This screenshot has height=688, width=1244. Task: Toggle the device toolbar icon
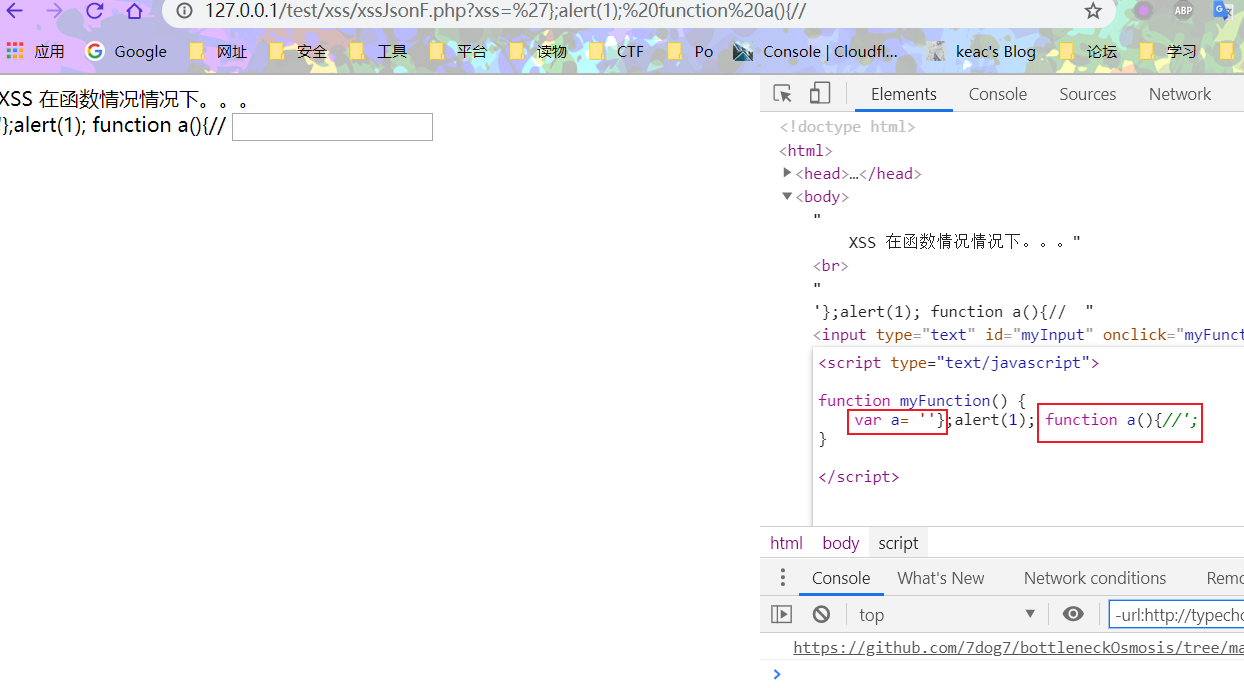click(x=820, y=94)
